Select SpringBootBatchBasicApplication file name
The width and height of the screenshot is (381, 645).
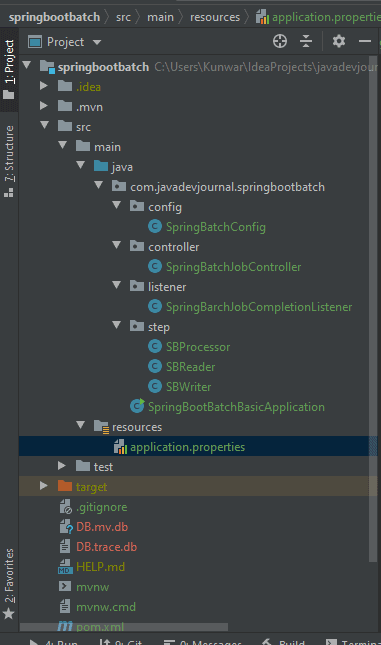[236, 407]
